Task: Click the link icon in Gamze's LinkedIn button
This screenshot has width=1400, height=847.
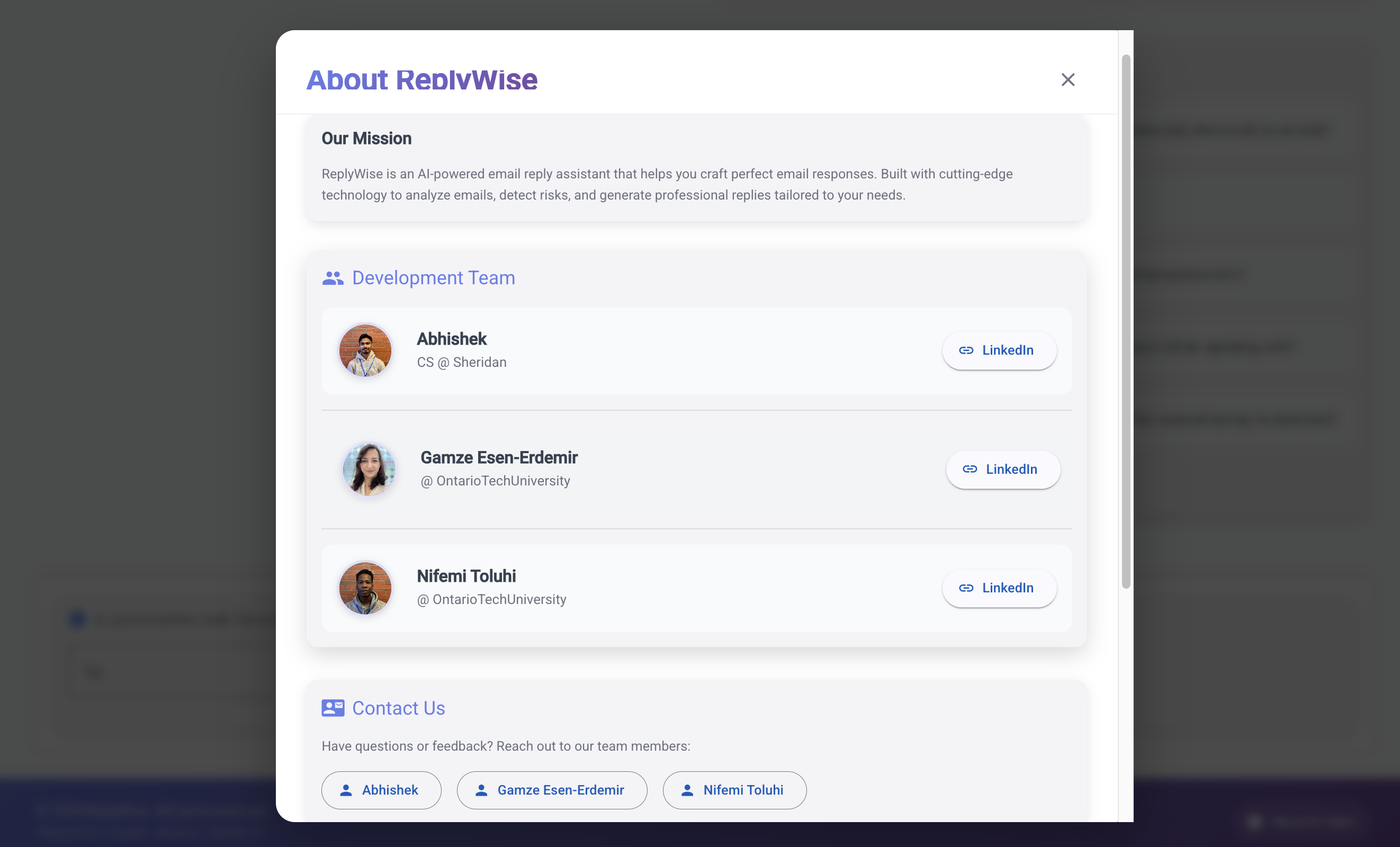Action: (x=970, y=469)
